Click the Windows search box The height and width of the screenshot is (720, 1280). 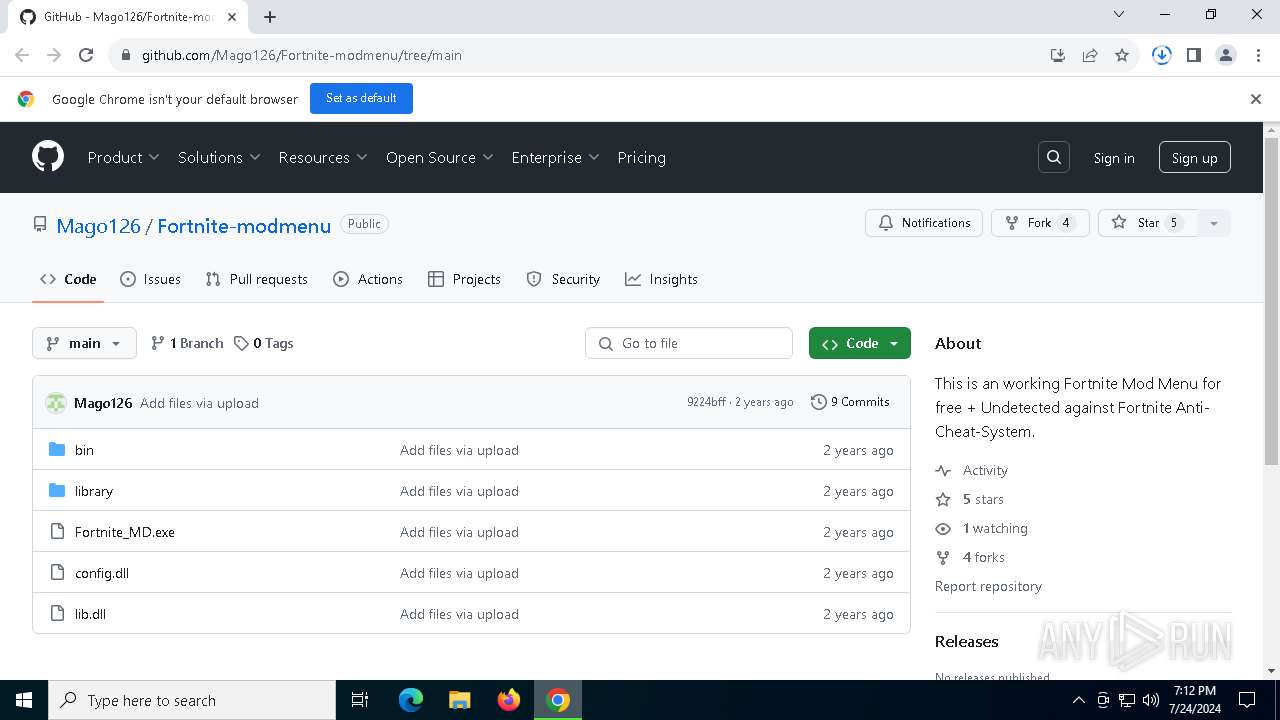192,700
